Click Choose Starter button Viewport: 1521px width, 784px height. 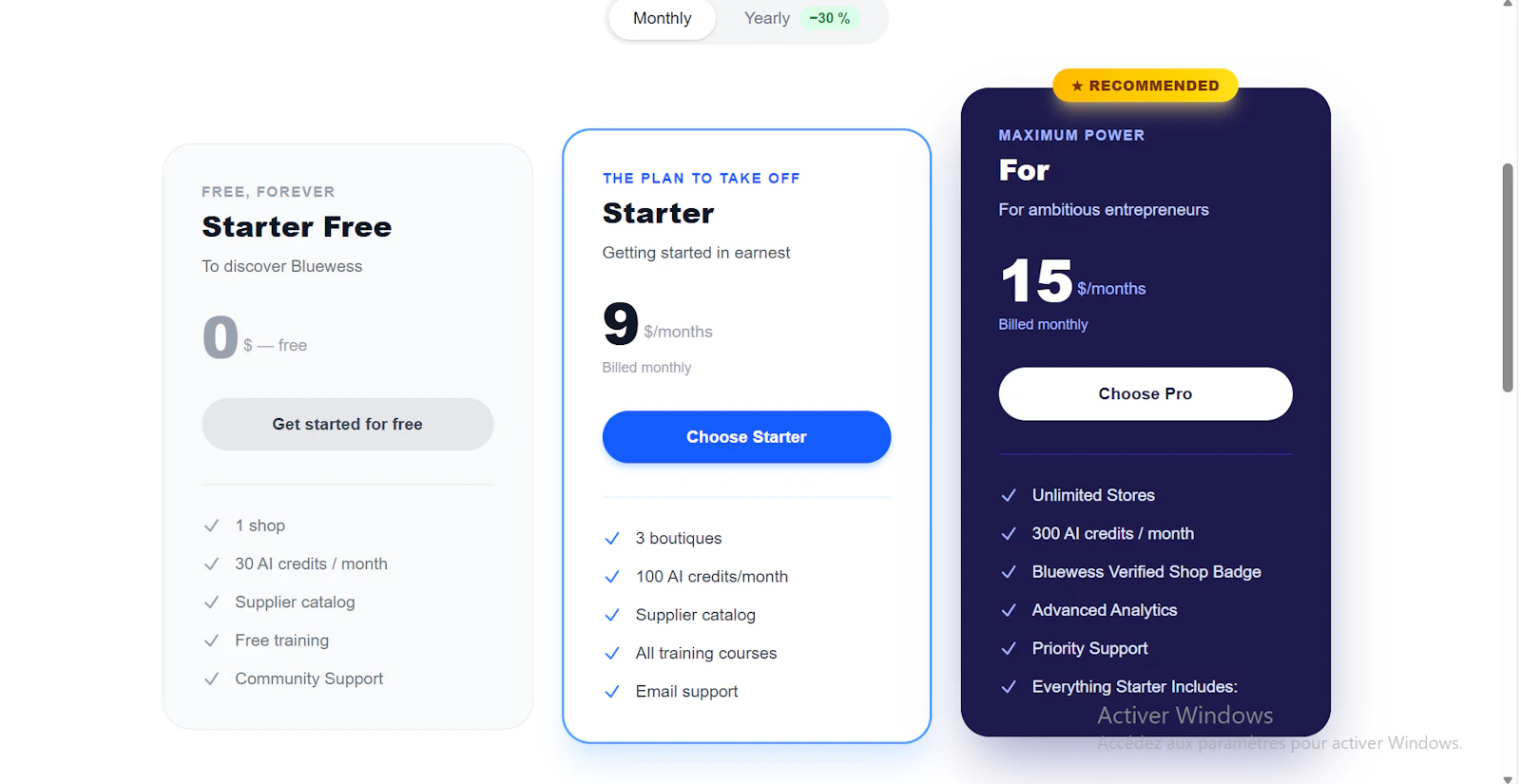point(746,437)
